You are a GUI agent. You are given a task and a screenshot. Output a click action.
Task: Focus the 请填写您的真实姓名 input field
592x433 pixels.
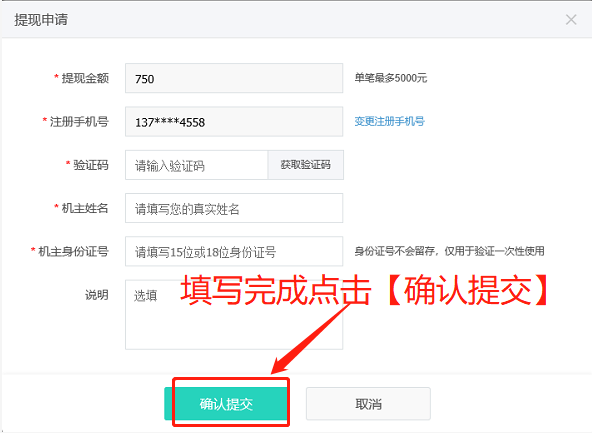tap(234, 208)
